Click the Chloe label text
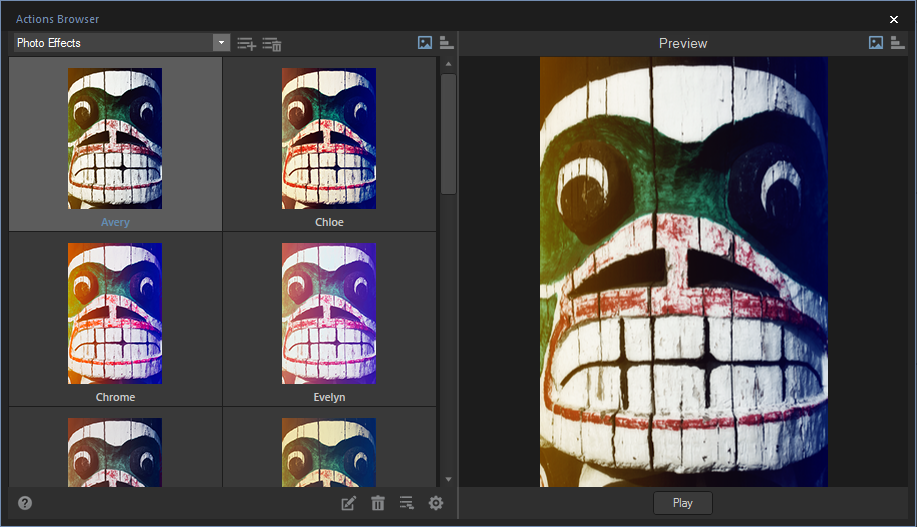 click(x=329, y=222)
